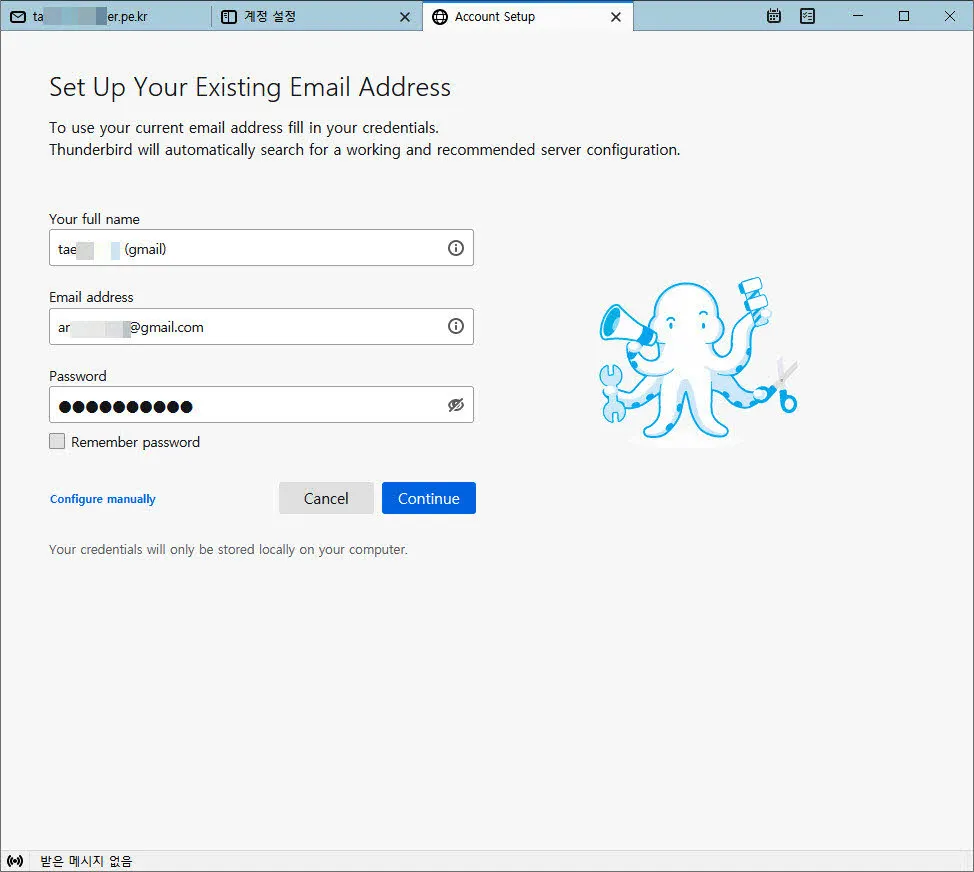Image resolution: width=974 pixels, height=872 pixels.
Task: Click the online status icon in status bar
Action: (15, 861)
